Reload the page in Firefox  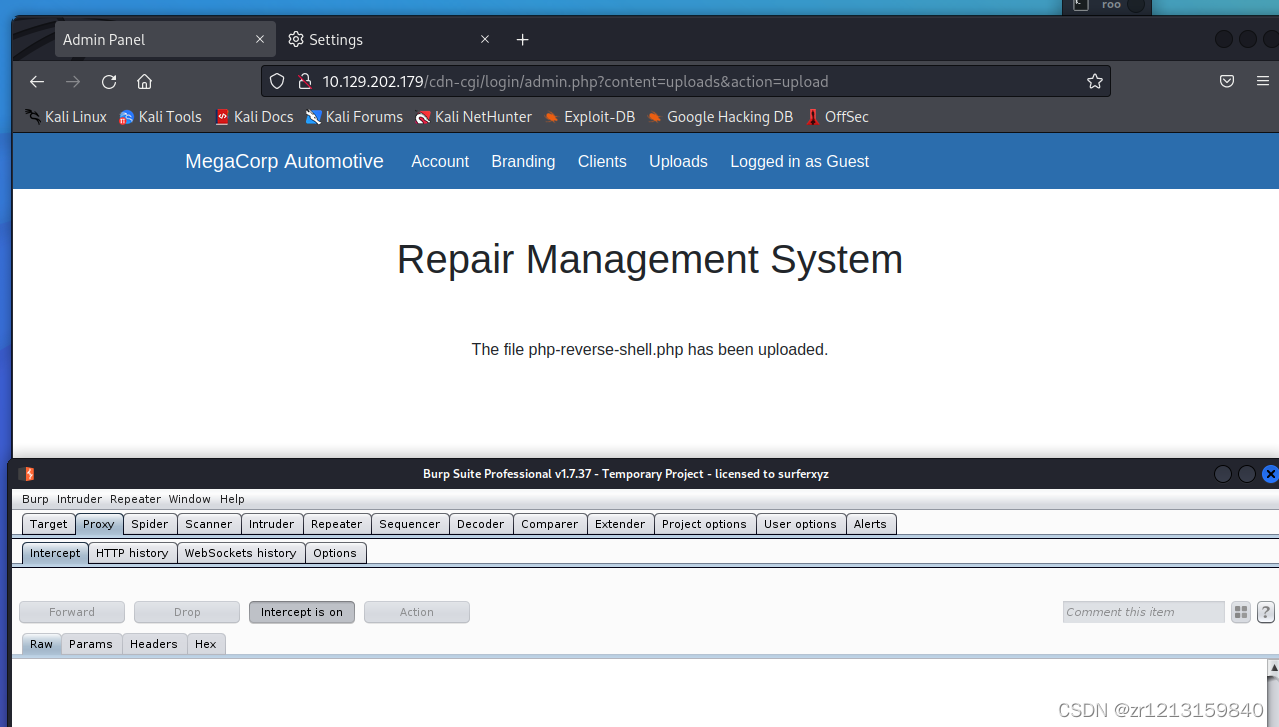[x=109, y=82]
